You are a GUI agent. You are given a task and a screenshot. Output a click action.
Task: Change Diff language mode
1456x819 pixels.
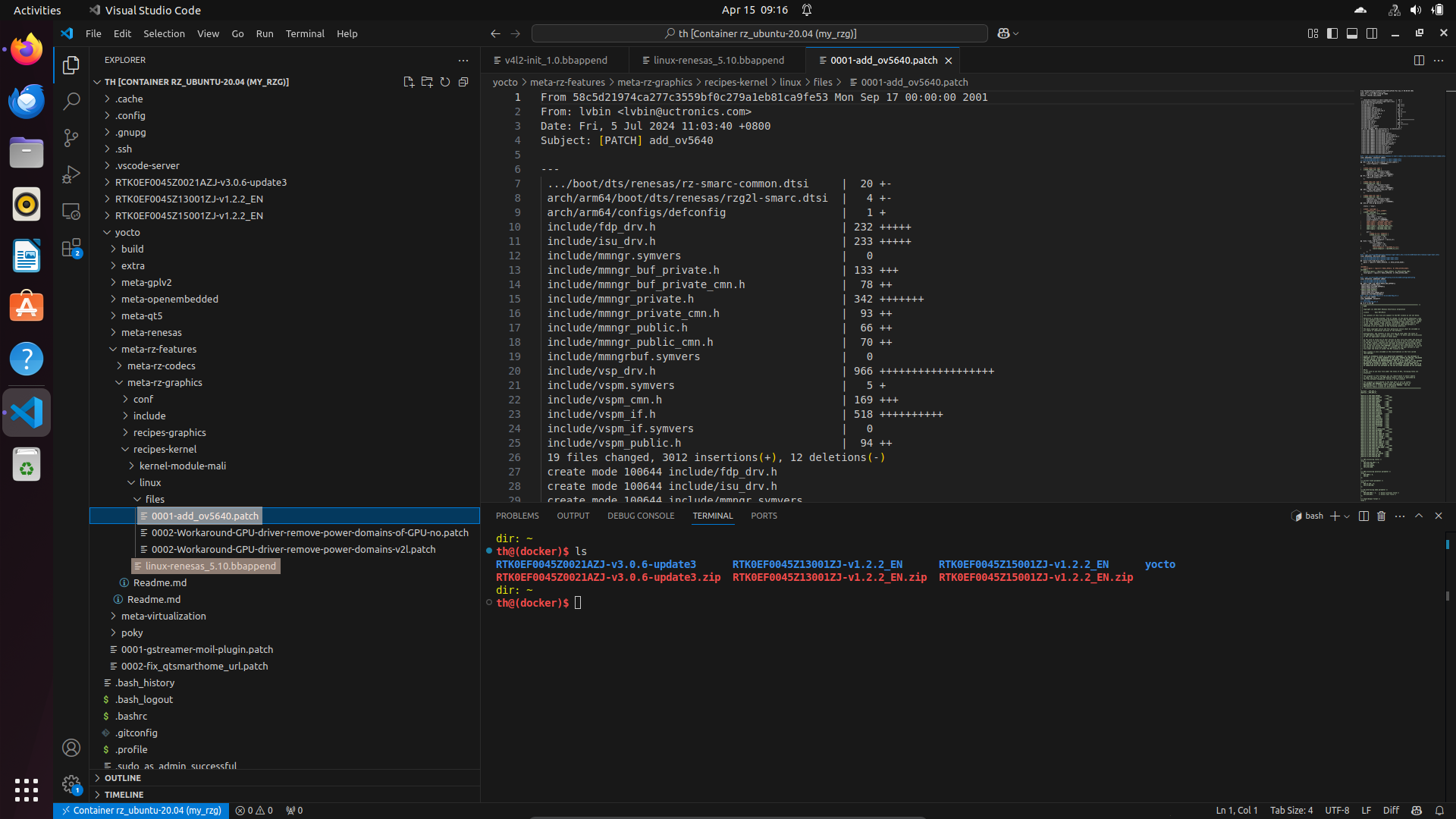click(x=1391, y=810)
